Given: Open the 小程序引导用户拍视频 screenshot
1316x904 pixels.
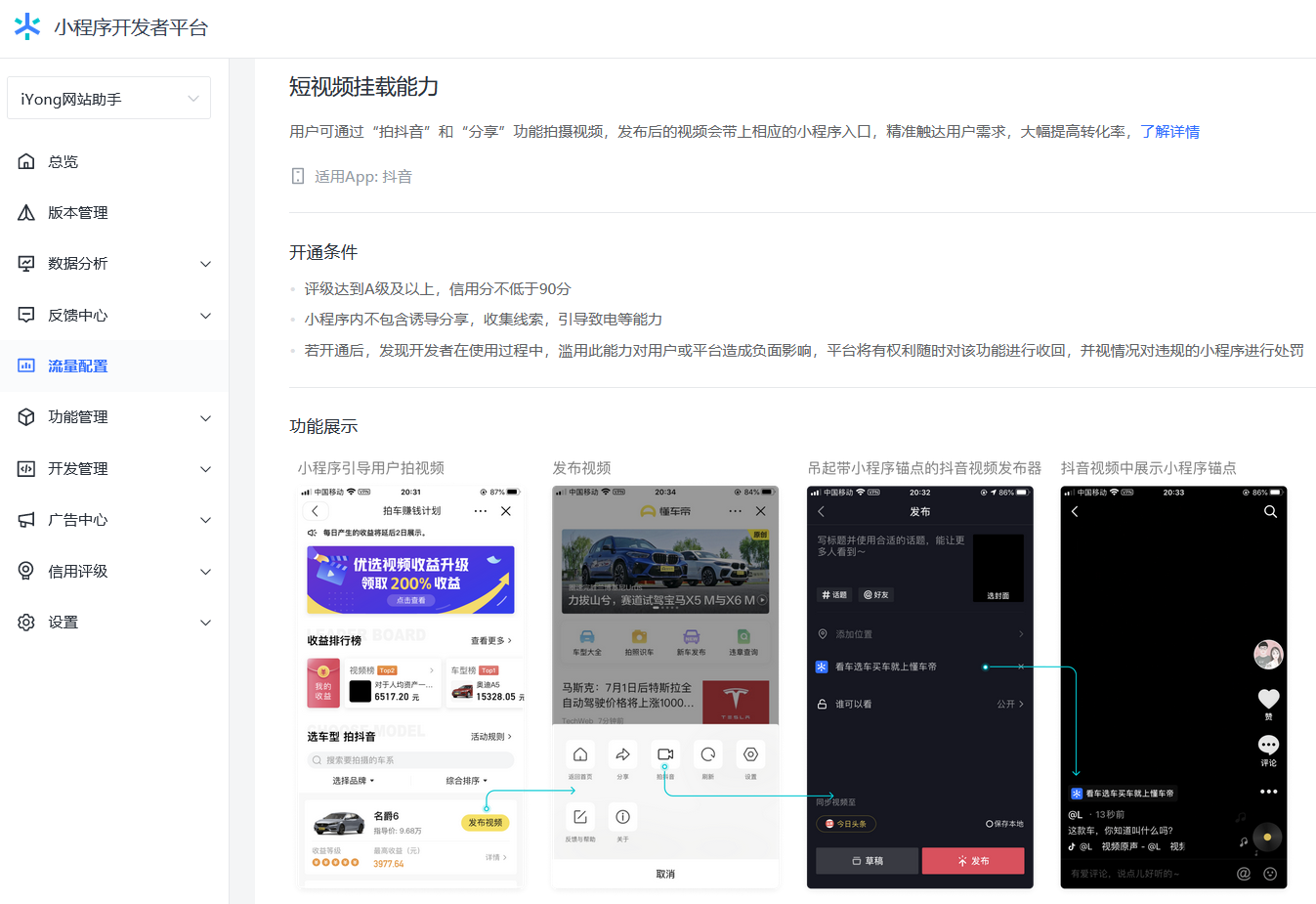Looking at the screenshot, I should (x=410, y=687).
